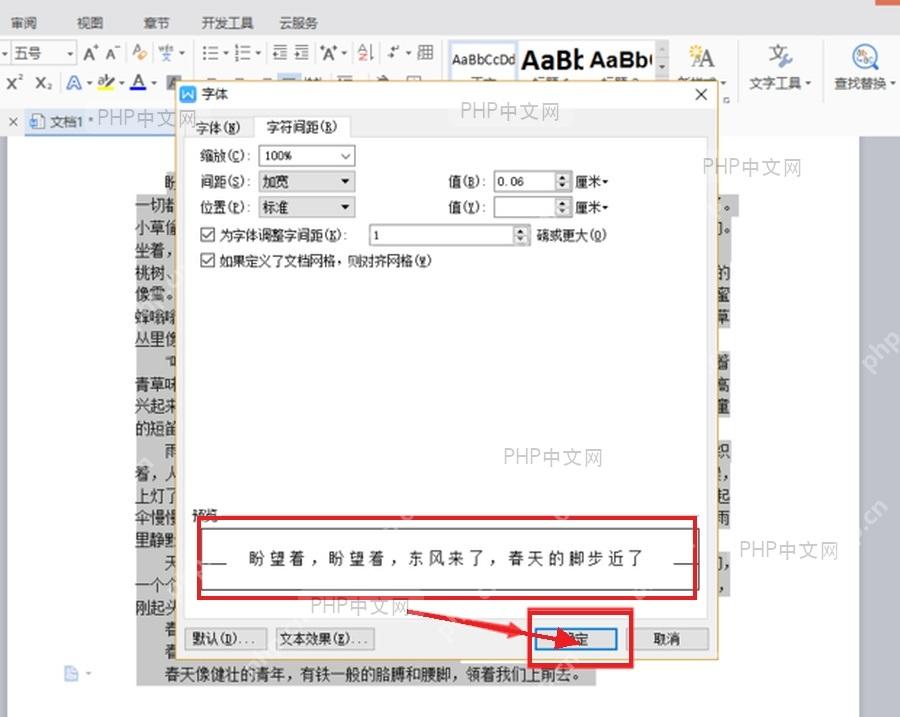The width and height of the screenshot is (900, 717).
Task: Apply superscript X² formatting
Action: (x=14, y=83)
